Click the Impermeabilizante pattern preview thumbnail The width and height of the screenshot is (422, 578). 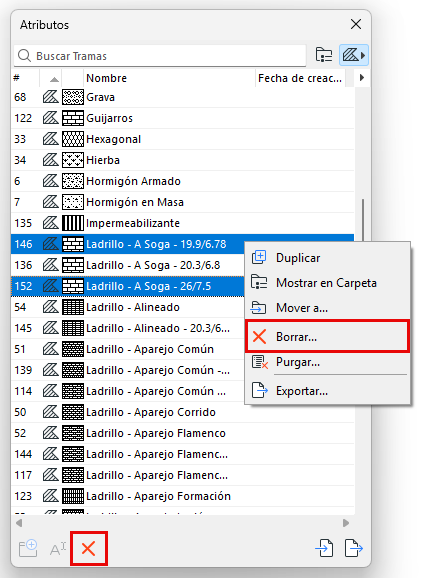[73, 223]
